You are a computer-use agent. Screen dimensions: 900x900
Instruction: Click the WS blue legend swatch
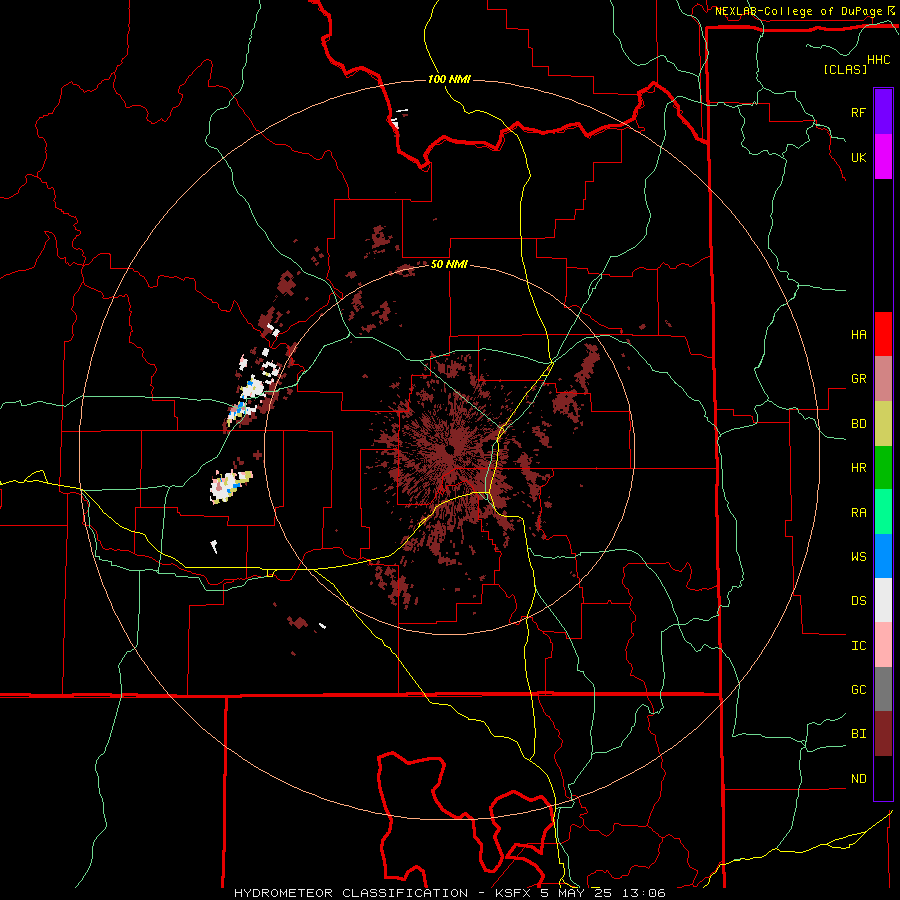[x=883, y=556]
